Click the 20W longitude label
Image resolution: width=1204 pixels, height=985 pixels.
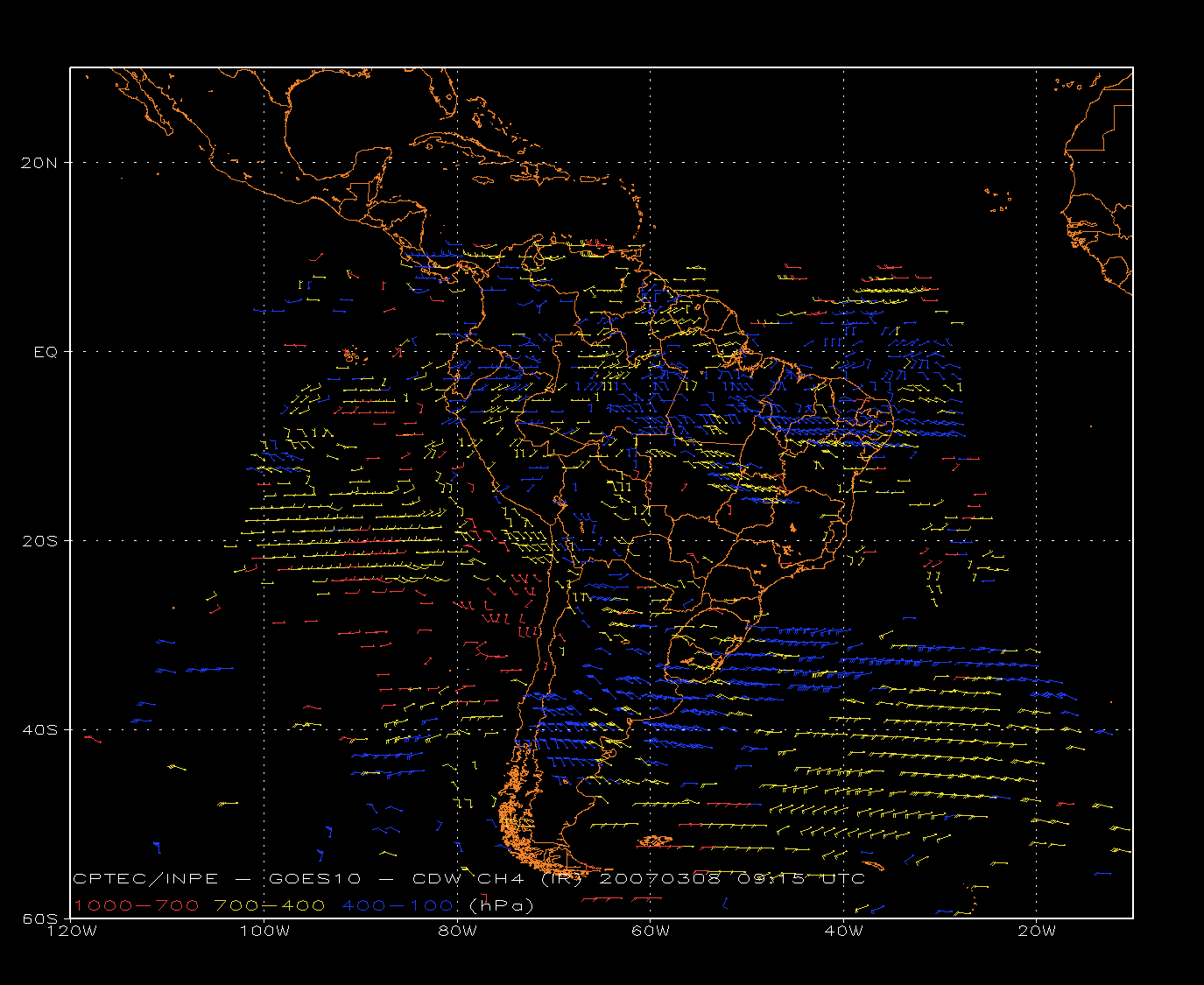[1036, 931]
